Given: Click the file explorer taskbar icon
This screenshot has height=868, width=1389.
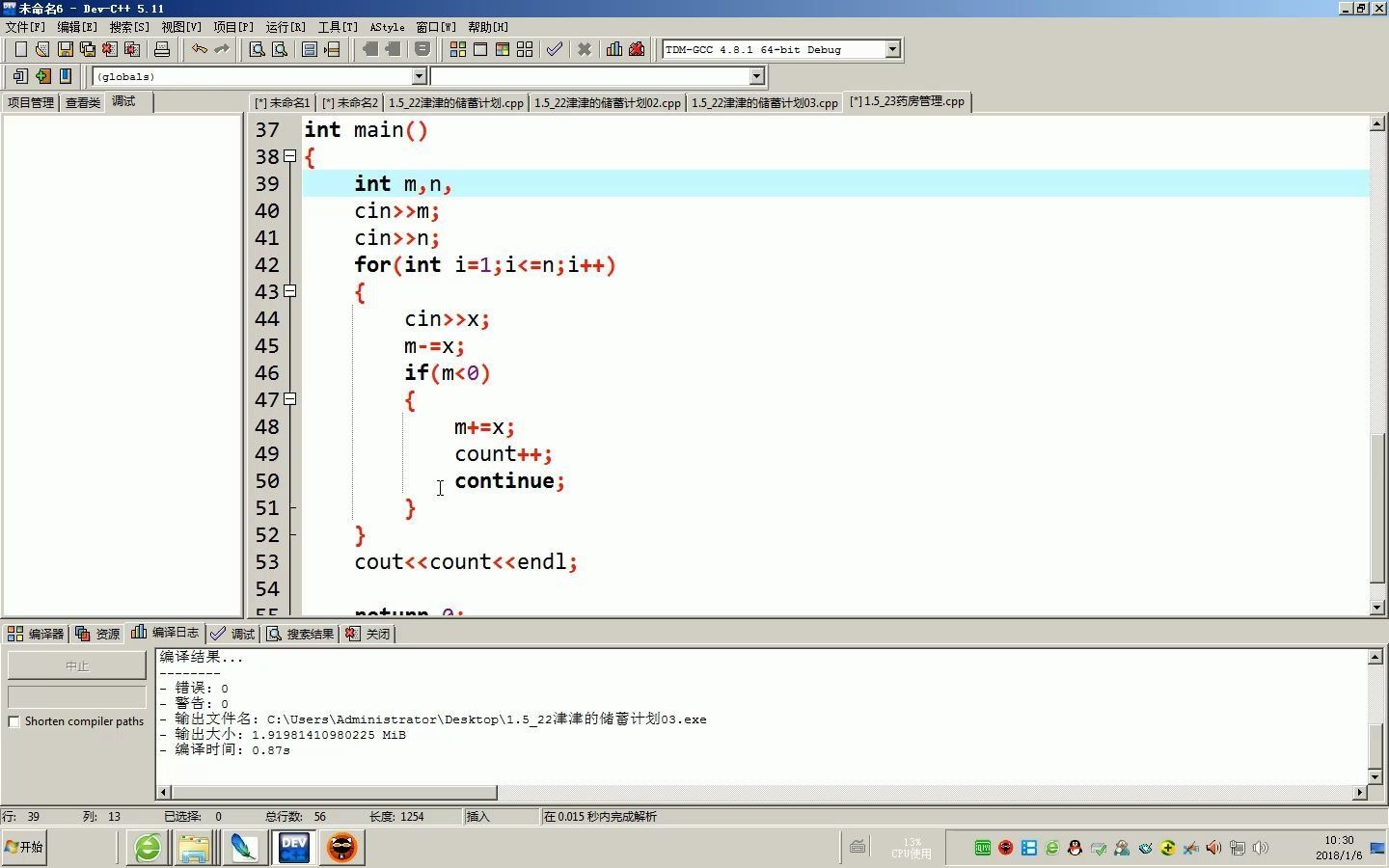Looking at the screenshot, I should click(x=194, y=847).
